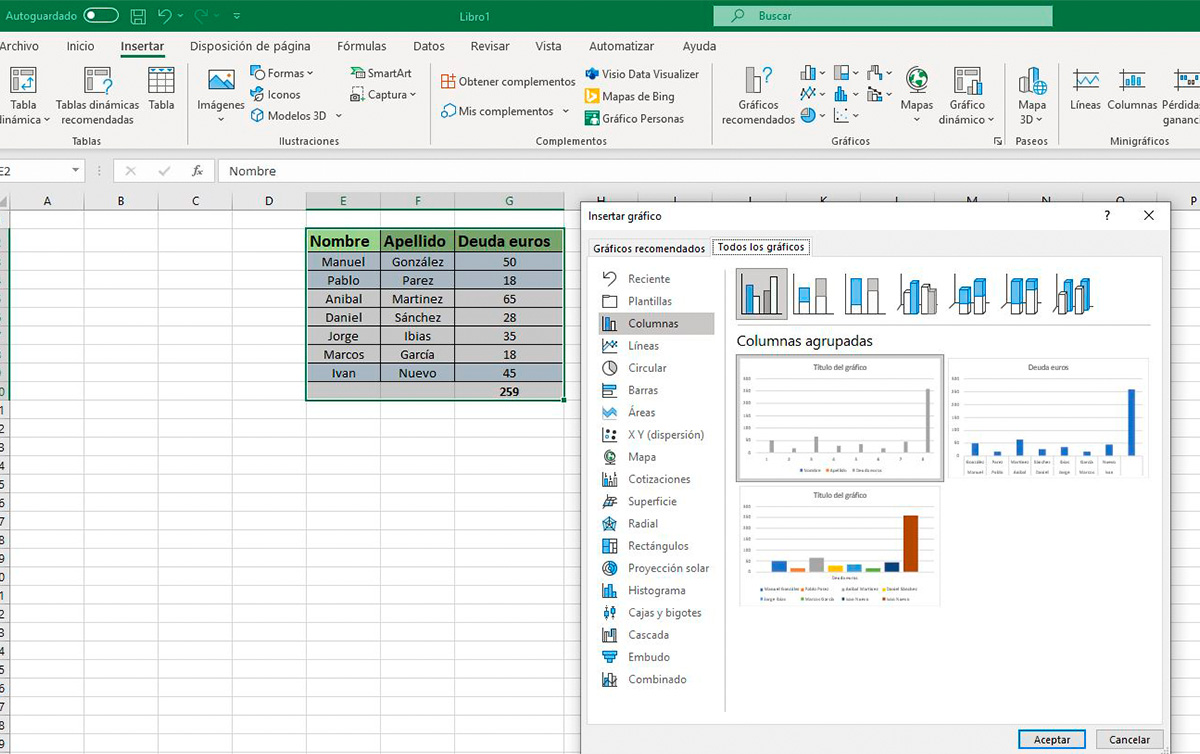Viewport: 1200px width, 754px height.
Task: Click Mapas de Bing add-in
Action: pos(630,96)
